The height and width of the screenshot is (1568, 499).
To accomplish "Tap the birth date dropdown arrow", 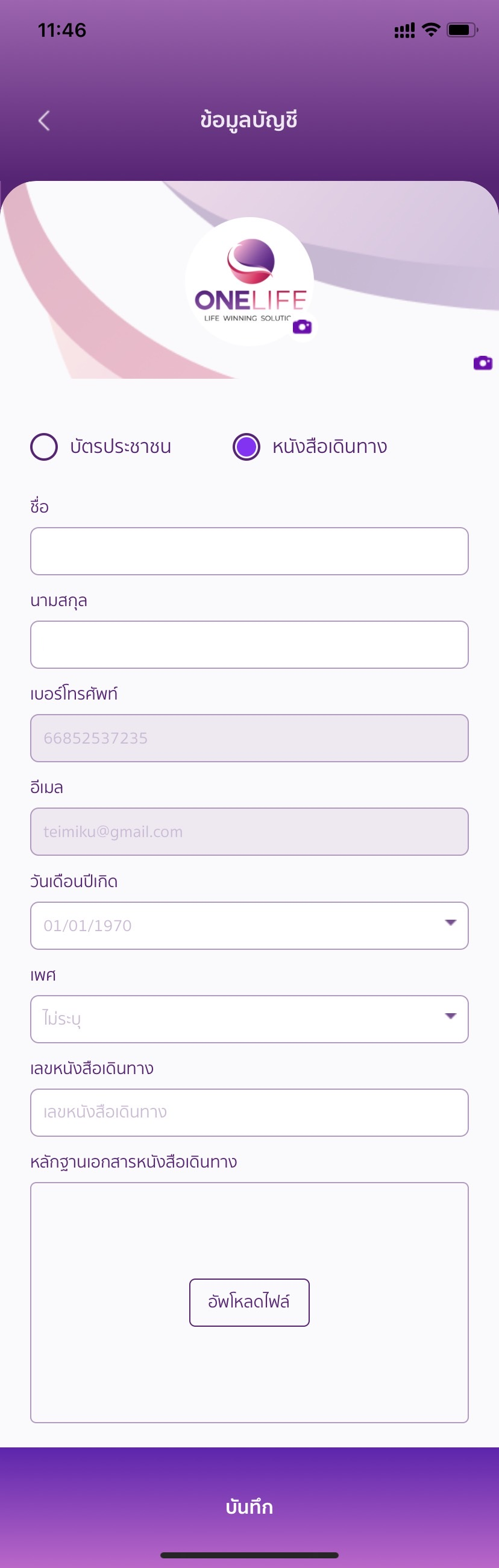I will (450, 923).
